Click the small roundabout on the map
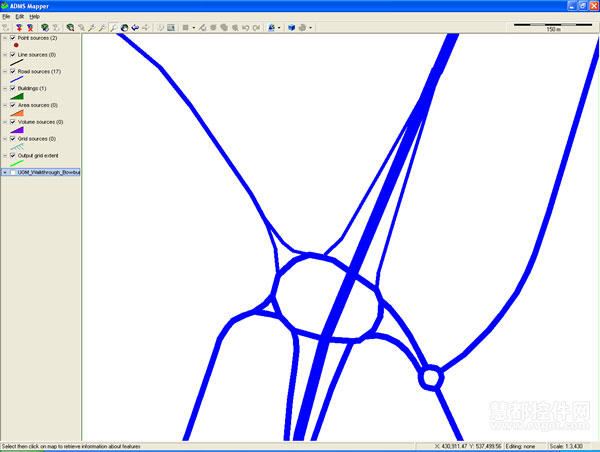Screen dimensions: 600x452 [x=431, y=377]
